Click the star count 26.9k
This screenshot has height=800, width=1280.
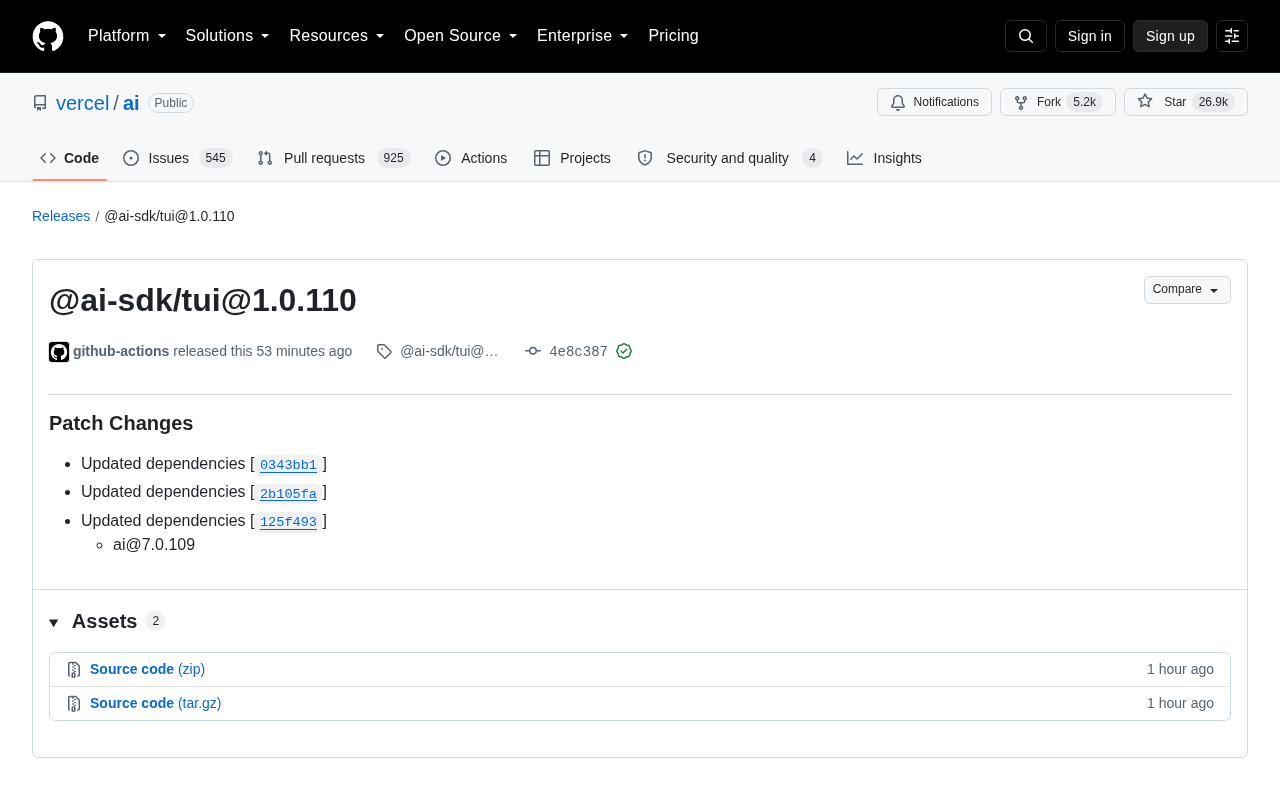point(1213,102)
